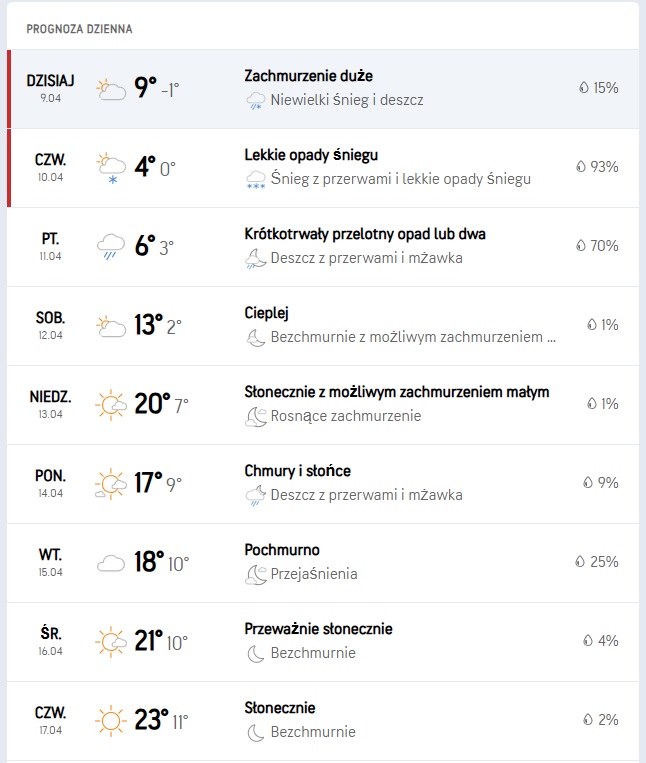The width and height of the screenshot is (646, 763).
Task: Click raindrop icon next to 93%
Action: tap(580, 167)
